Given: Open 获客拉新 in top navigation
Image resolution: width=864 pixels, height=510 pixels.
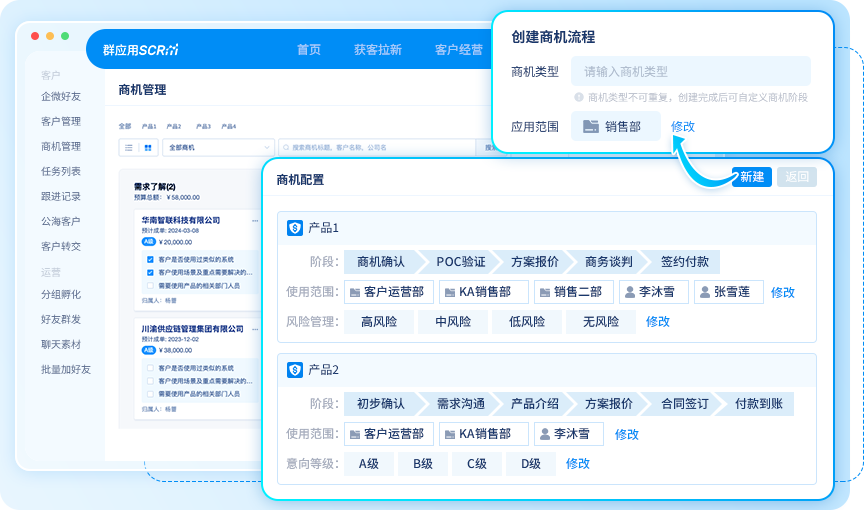Looking at the screenshot, I should [x=378, y=50].
